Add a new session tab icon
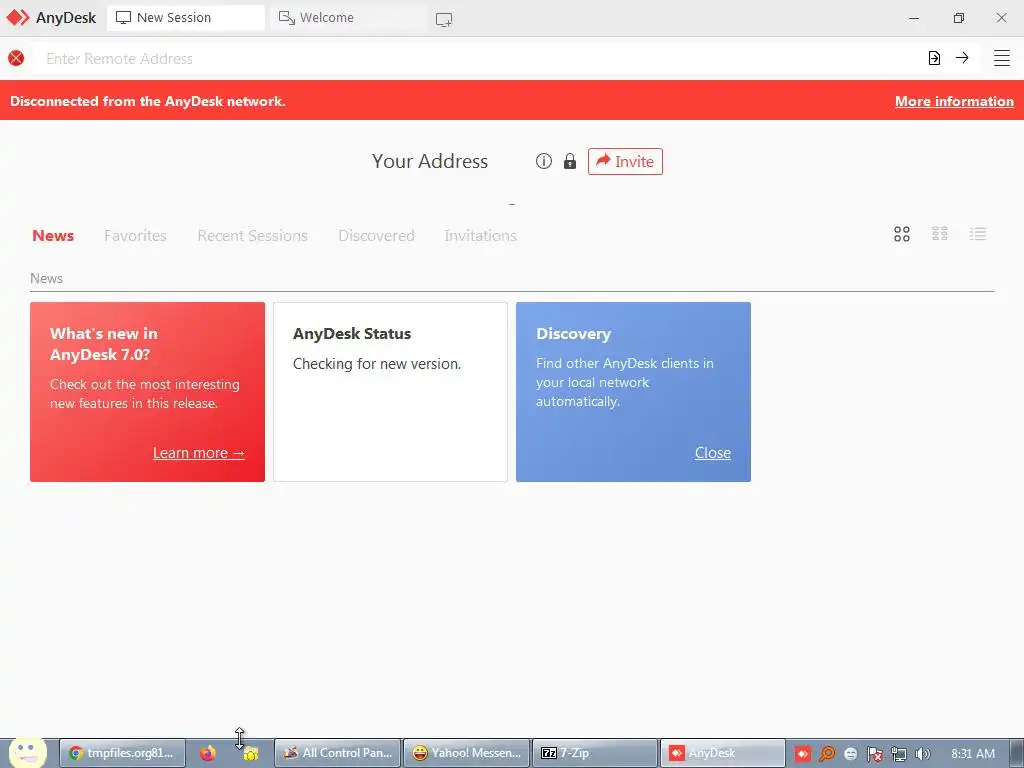This screenshot has width=1024, height=768. (444, 20)
